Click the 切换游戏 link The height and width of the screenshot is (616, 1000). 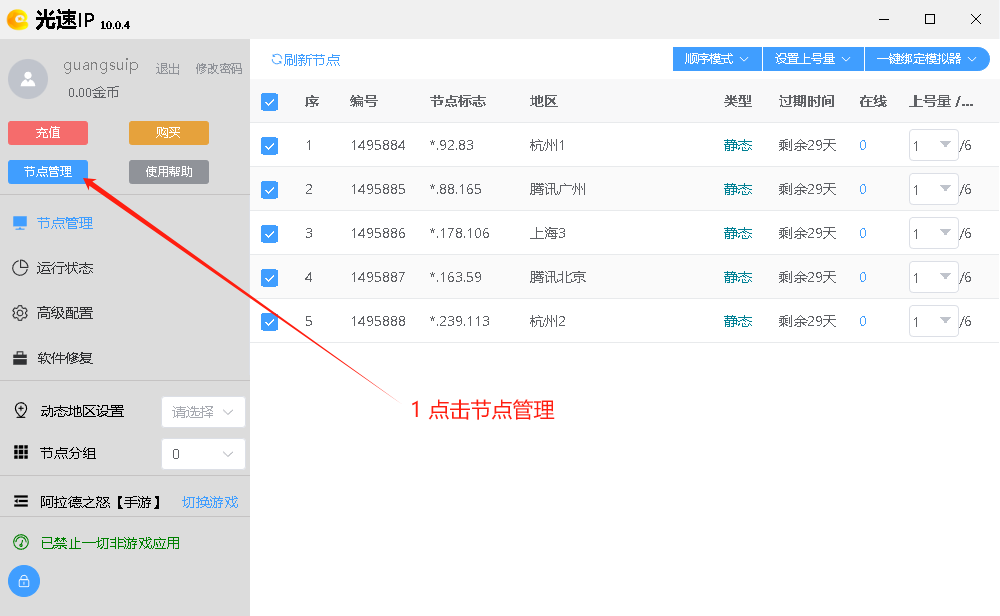[210, 502]
